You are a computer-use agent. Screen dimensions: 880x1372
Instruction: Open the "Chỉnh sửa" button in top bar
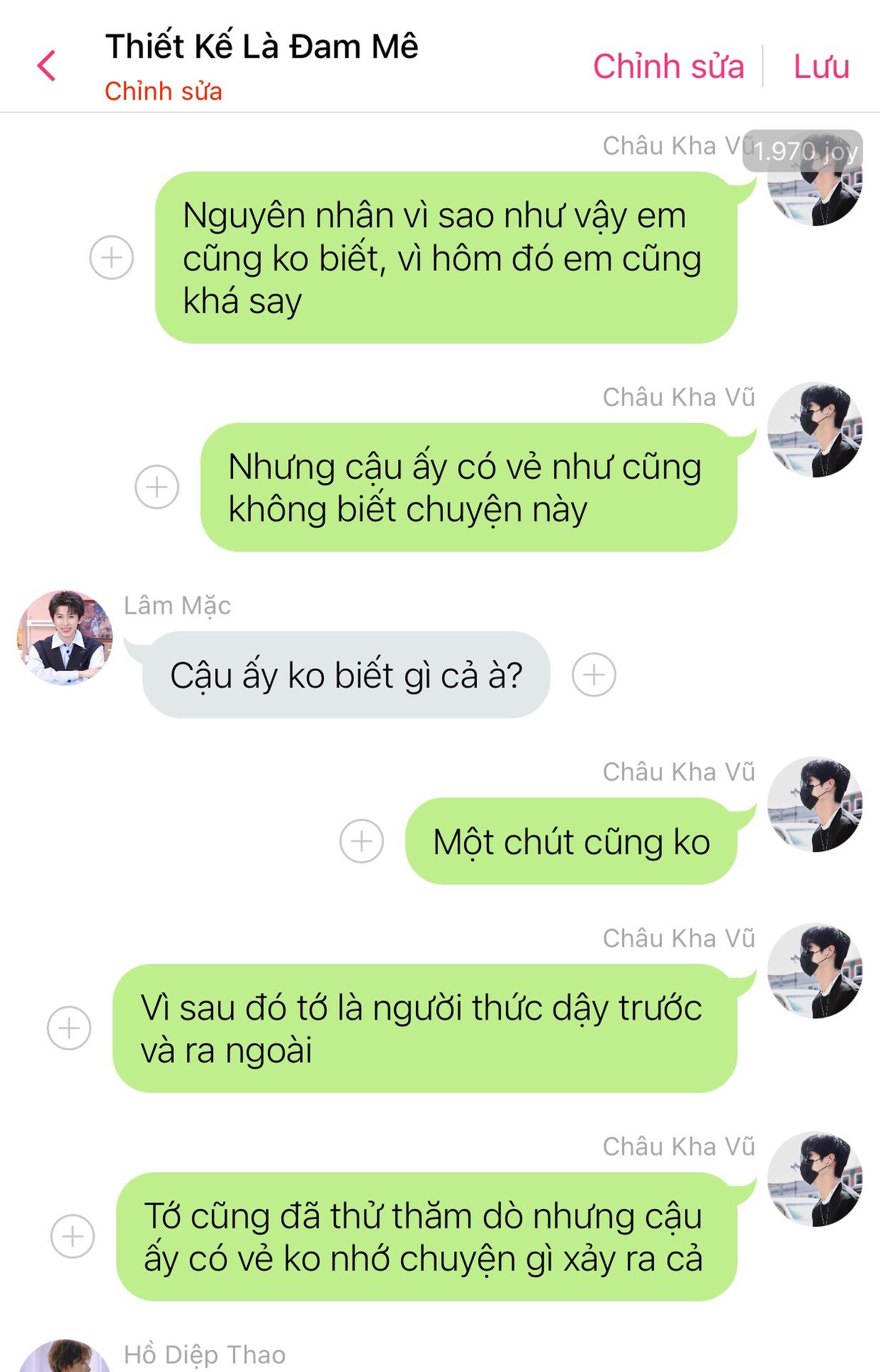pyautogui.click(x=668, y=66)
